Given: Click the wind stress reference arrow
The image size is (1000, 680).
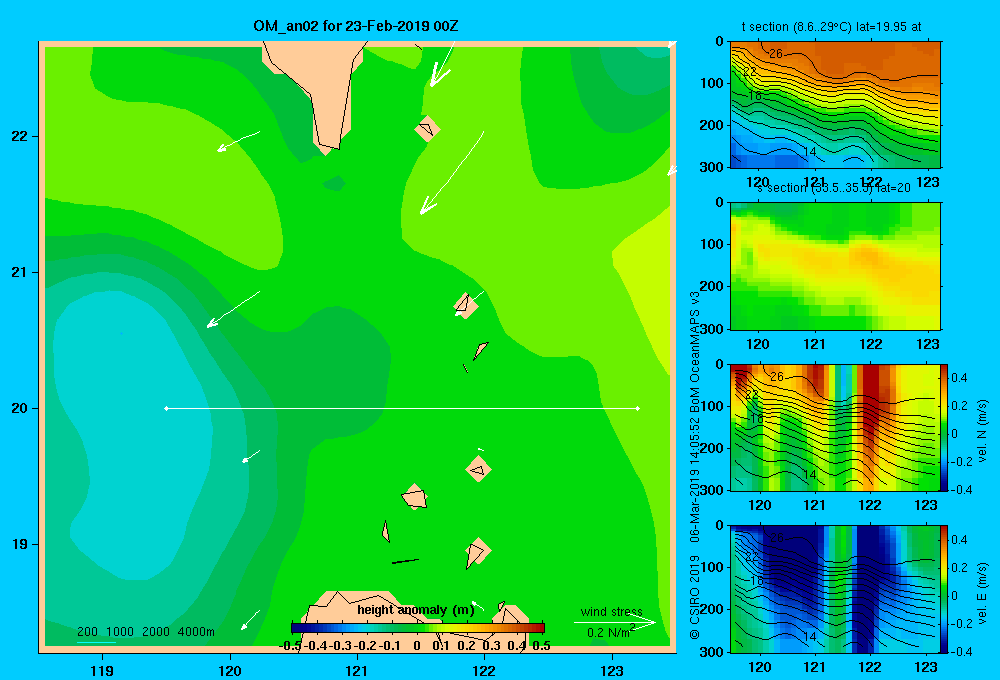Looking at the screenshot, I should point(615,622).
